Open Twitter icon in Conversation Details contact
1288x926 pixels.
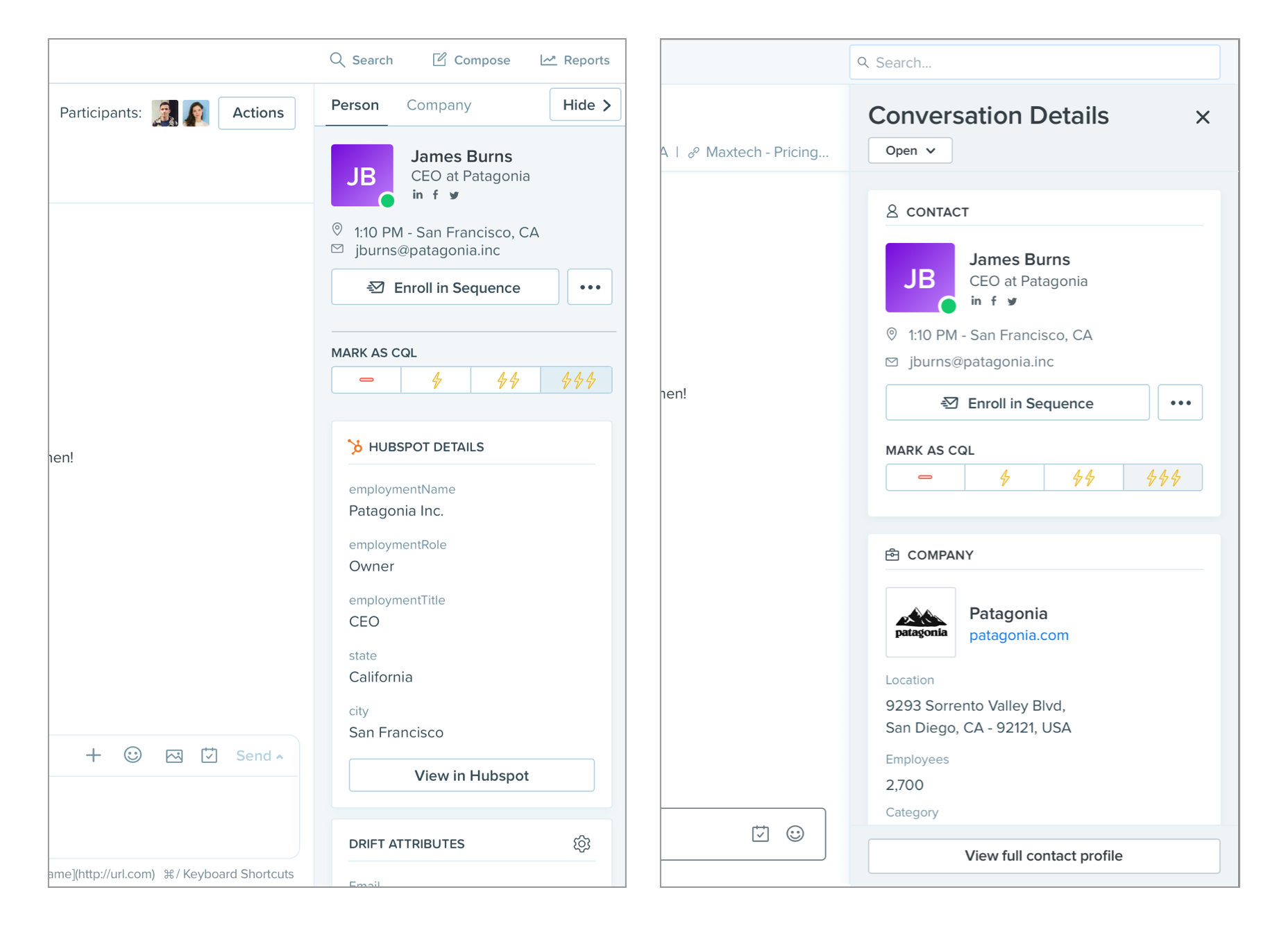coord(1012,301)
